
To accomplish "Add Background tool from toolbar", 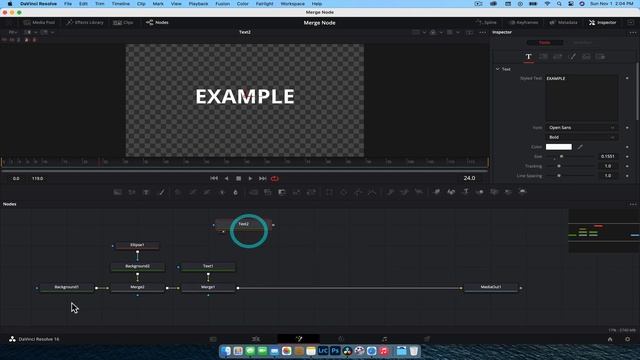I will pos(118,192).
